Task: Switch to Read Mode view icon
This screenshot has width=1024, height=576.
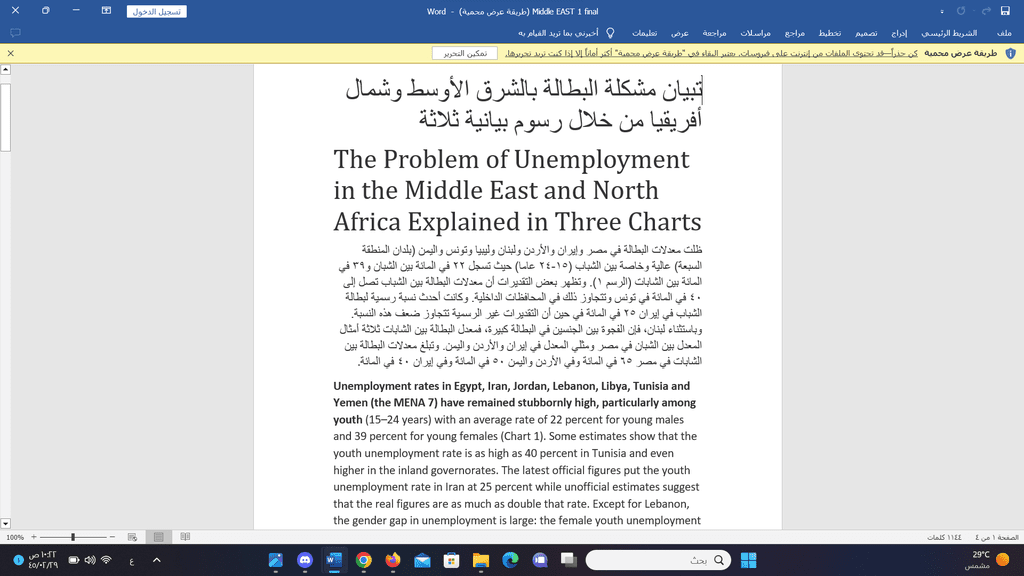Action: [185, 537]
